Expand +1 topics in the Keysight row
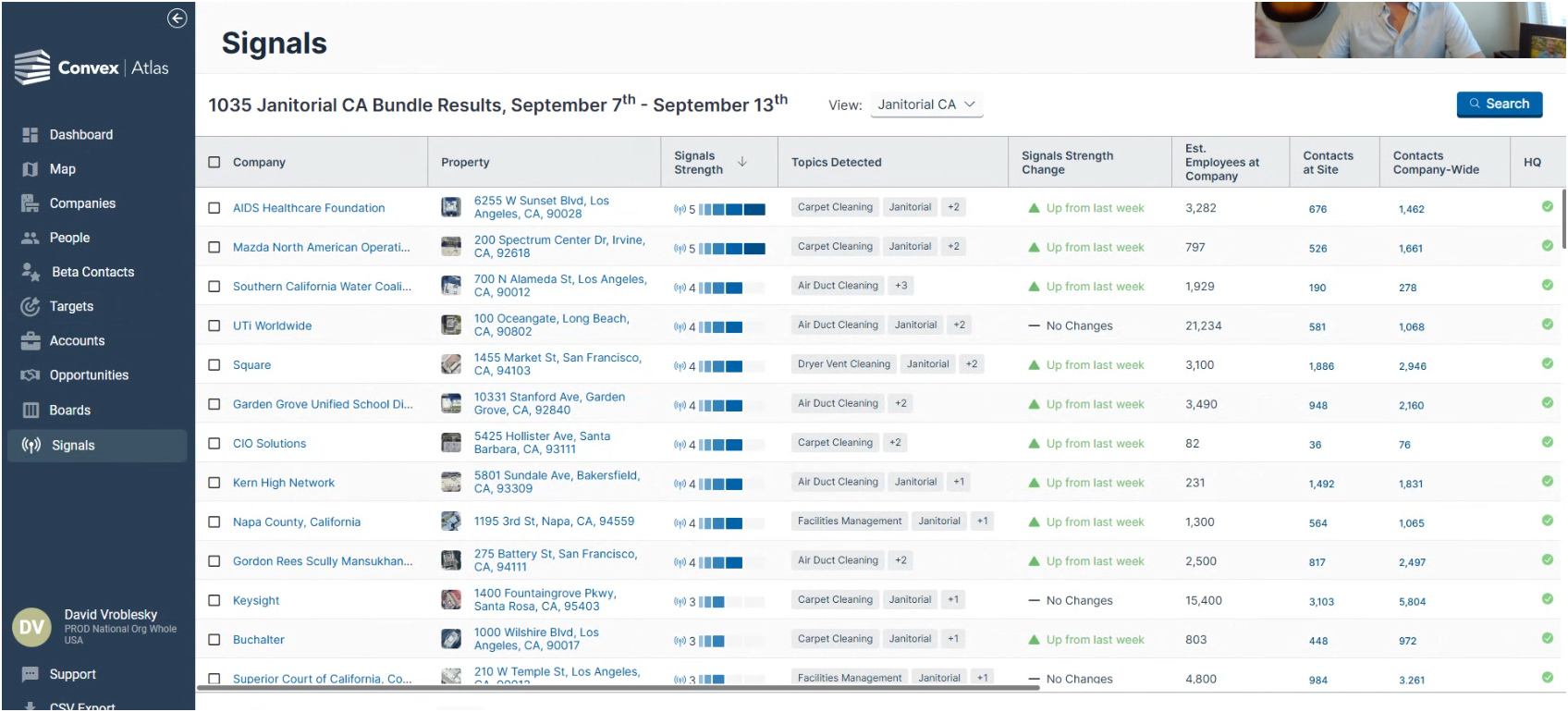 [953, 600]
